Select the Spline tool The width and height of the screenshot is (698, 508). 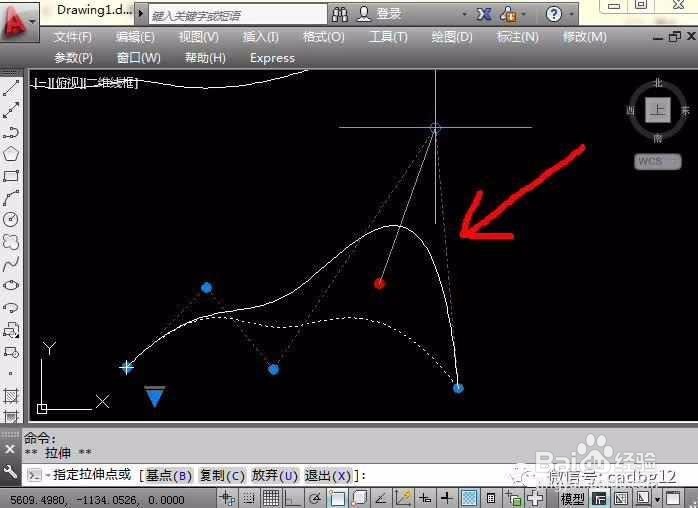click(11, 264)
